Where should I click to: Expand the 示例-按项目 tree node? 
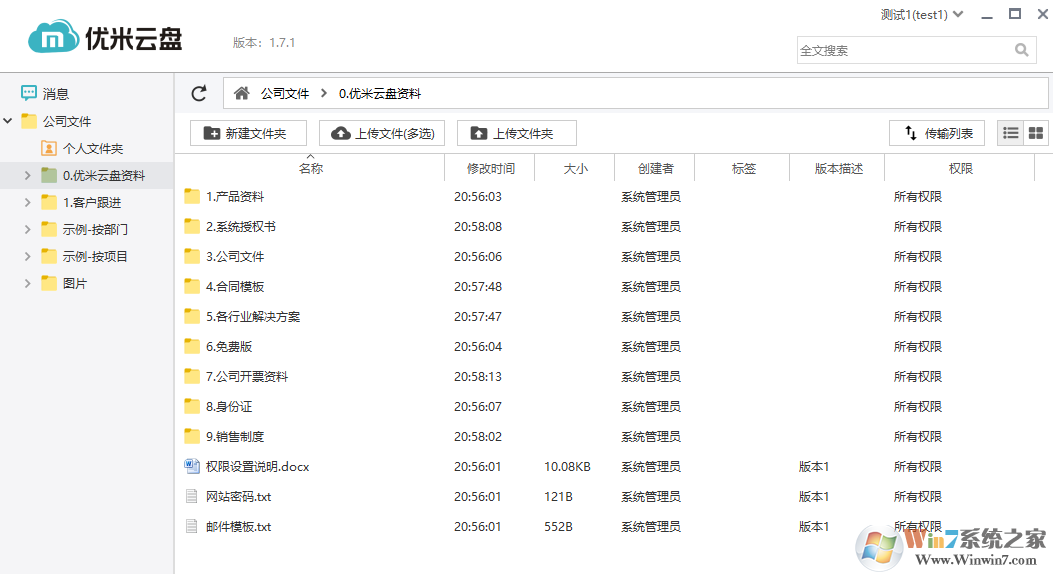[x=28, y=256]
